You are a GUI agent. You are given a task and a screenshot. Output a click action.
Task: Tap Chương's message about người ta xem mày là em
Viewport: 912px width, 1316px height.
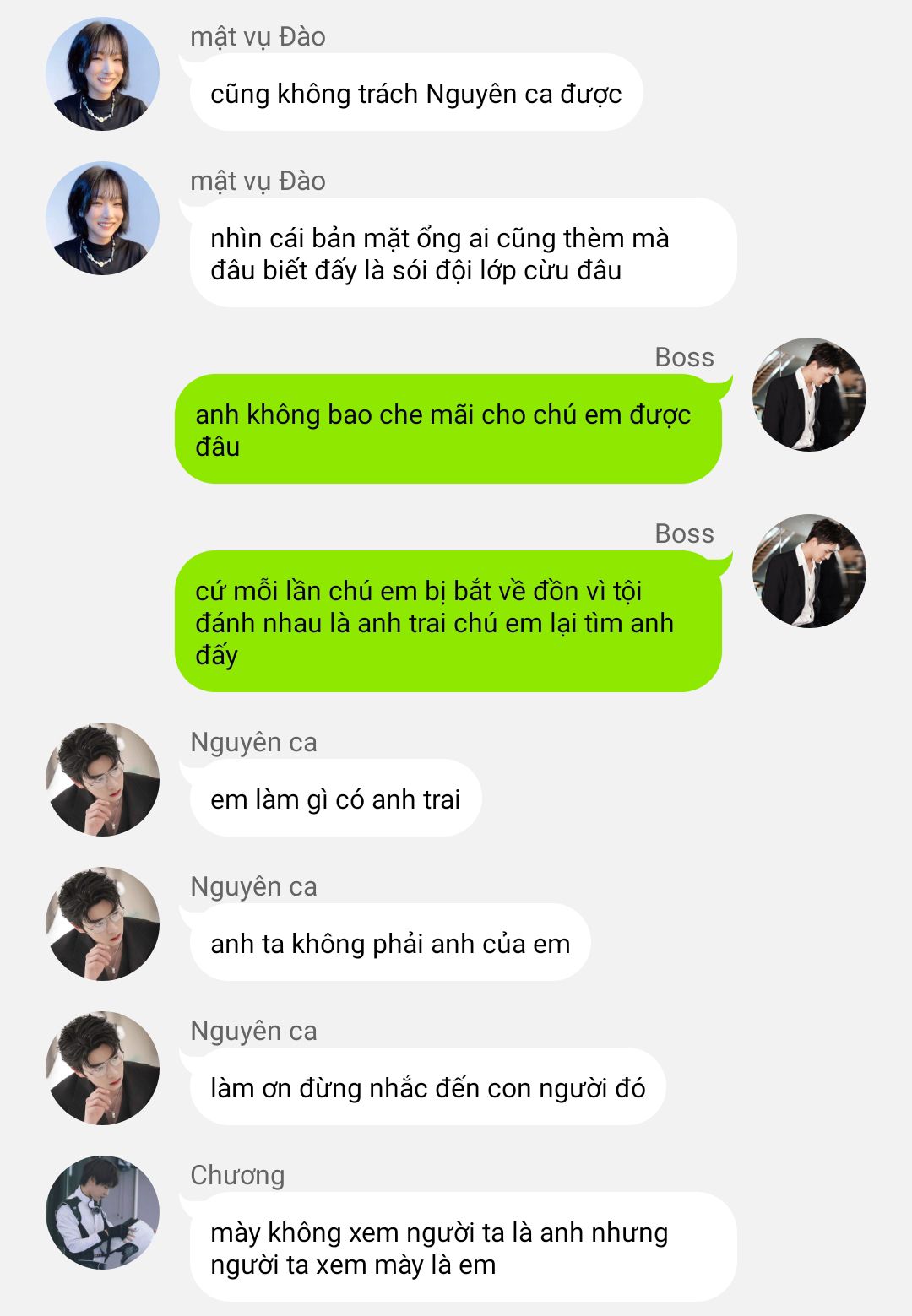tap(463, 1248)
